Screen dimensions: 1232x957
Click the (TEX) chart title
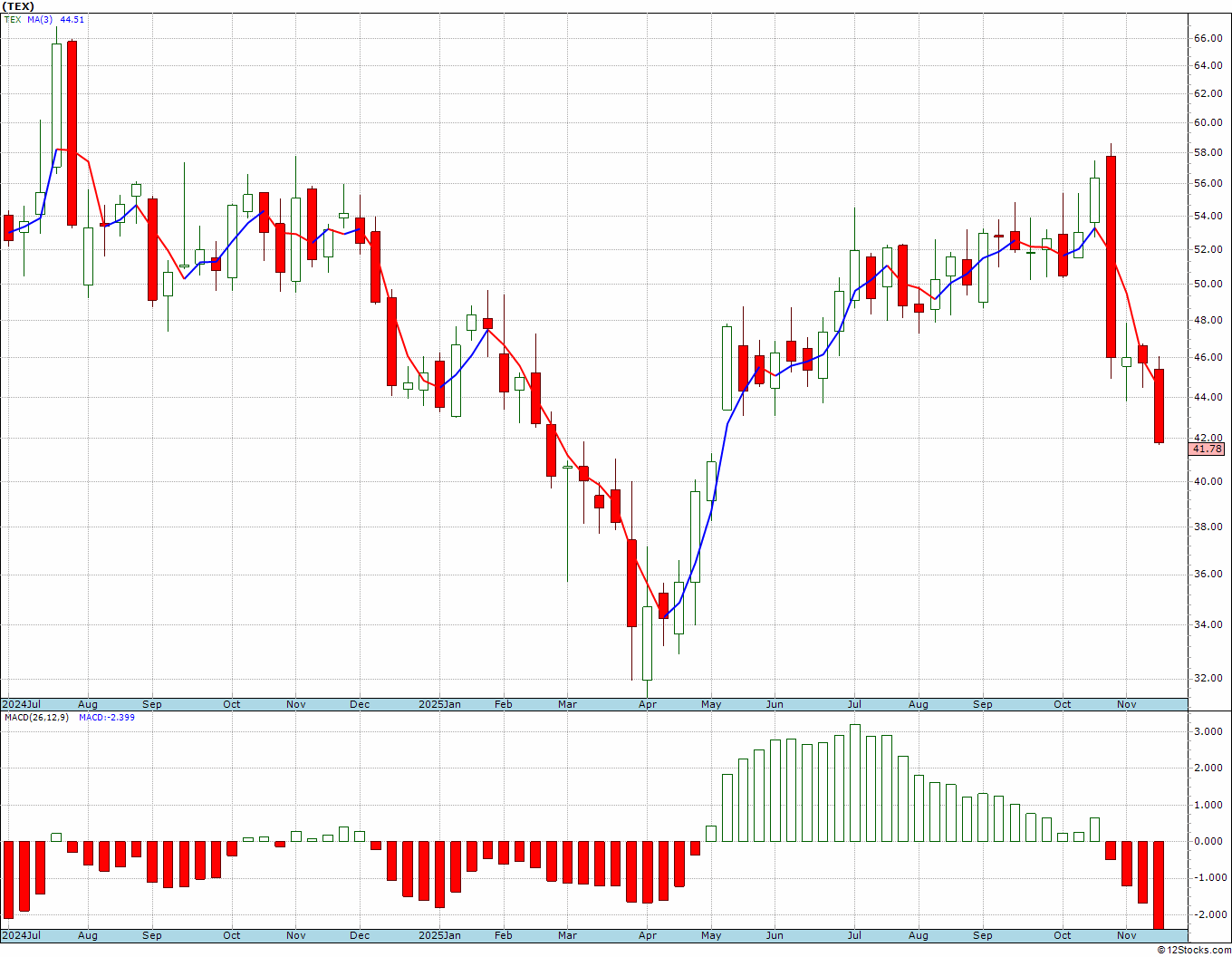pos(18,6)
